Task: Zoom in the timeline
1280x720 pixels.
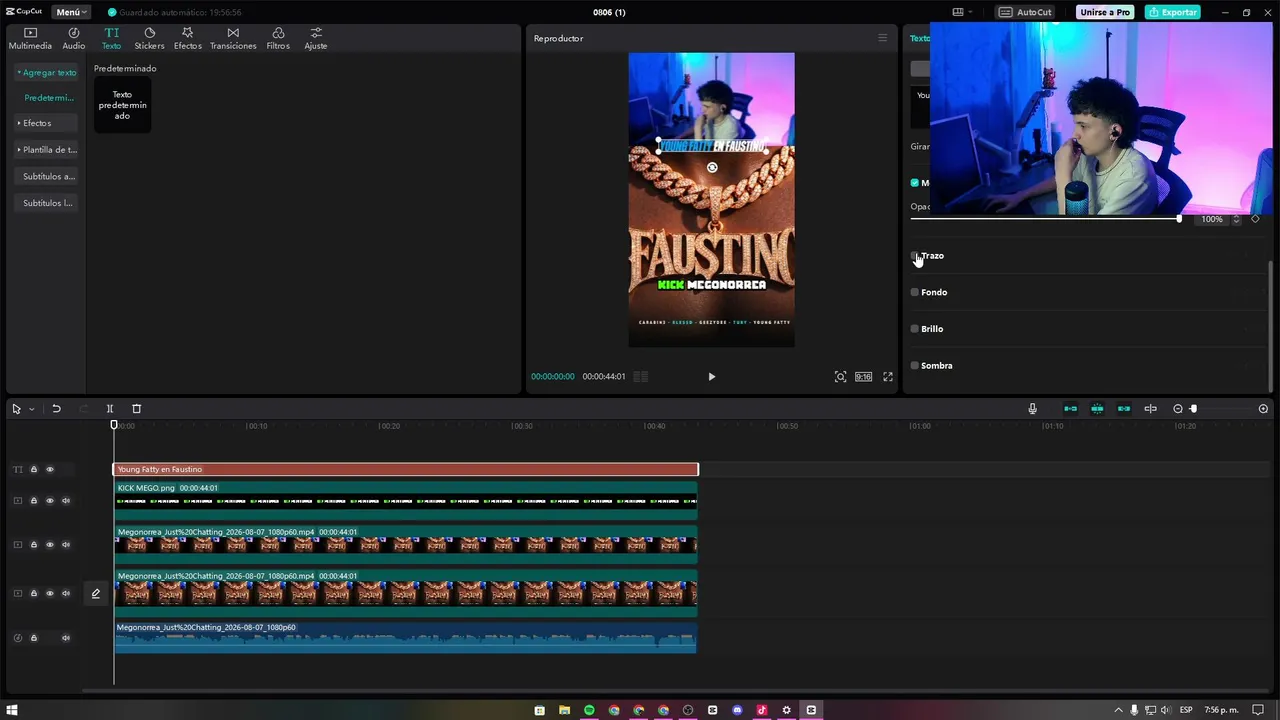Action: click(x=1263, y=409)
